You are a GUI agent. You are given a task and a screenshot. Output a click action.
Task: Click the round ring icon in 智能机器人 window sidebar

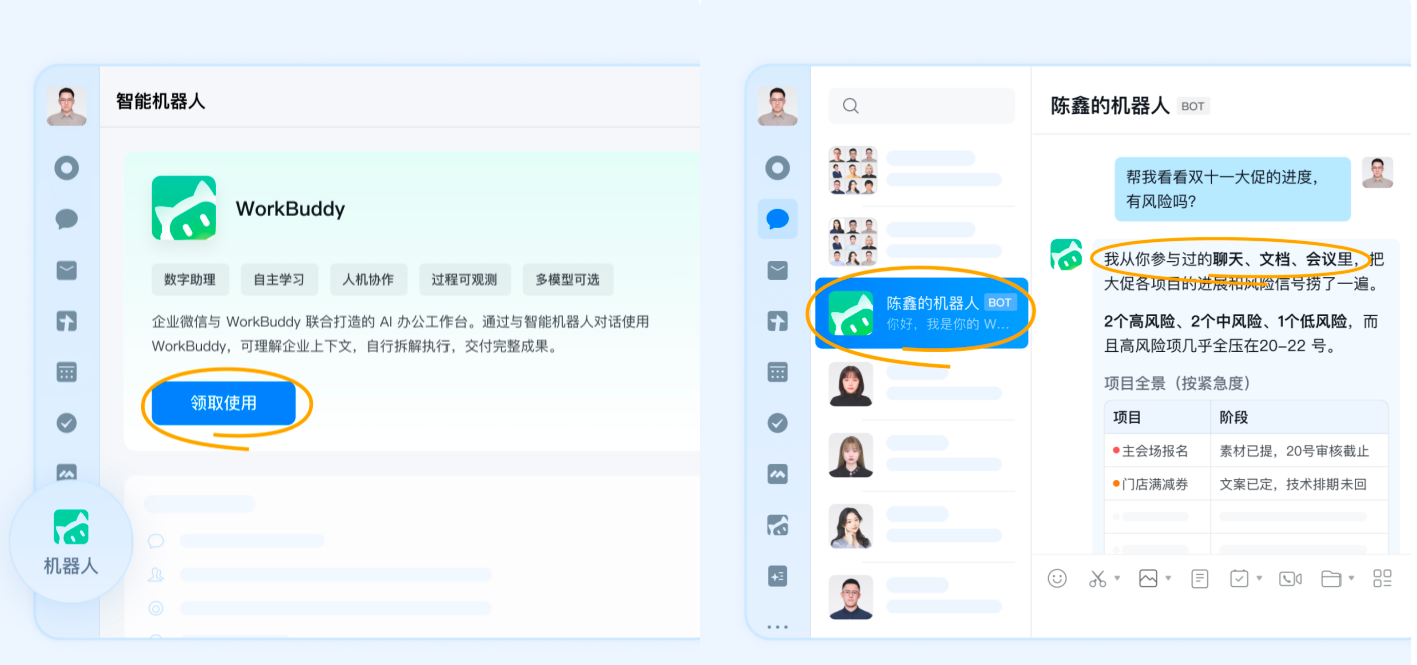click(x=67, y=168)
